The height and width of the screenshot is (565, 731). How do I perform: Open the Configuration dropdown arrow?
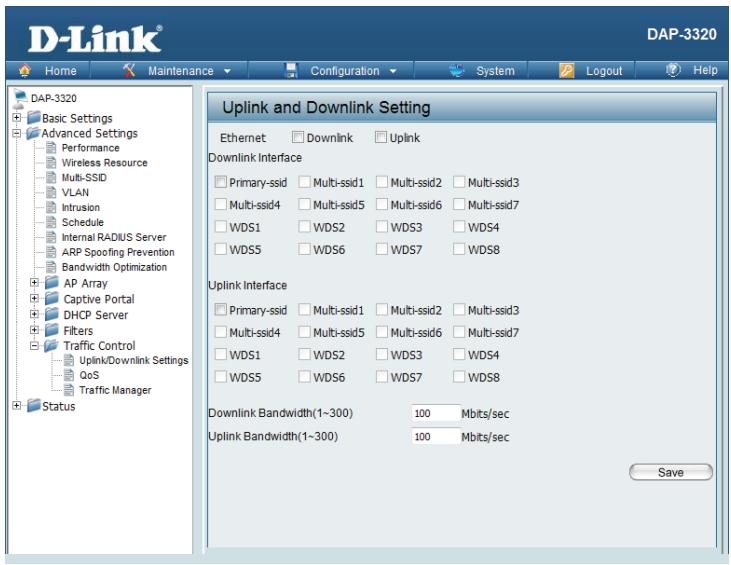coord(393,71)
